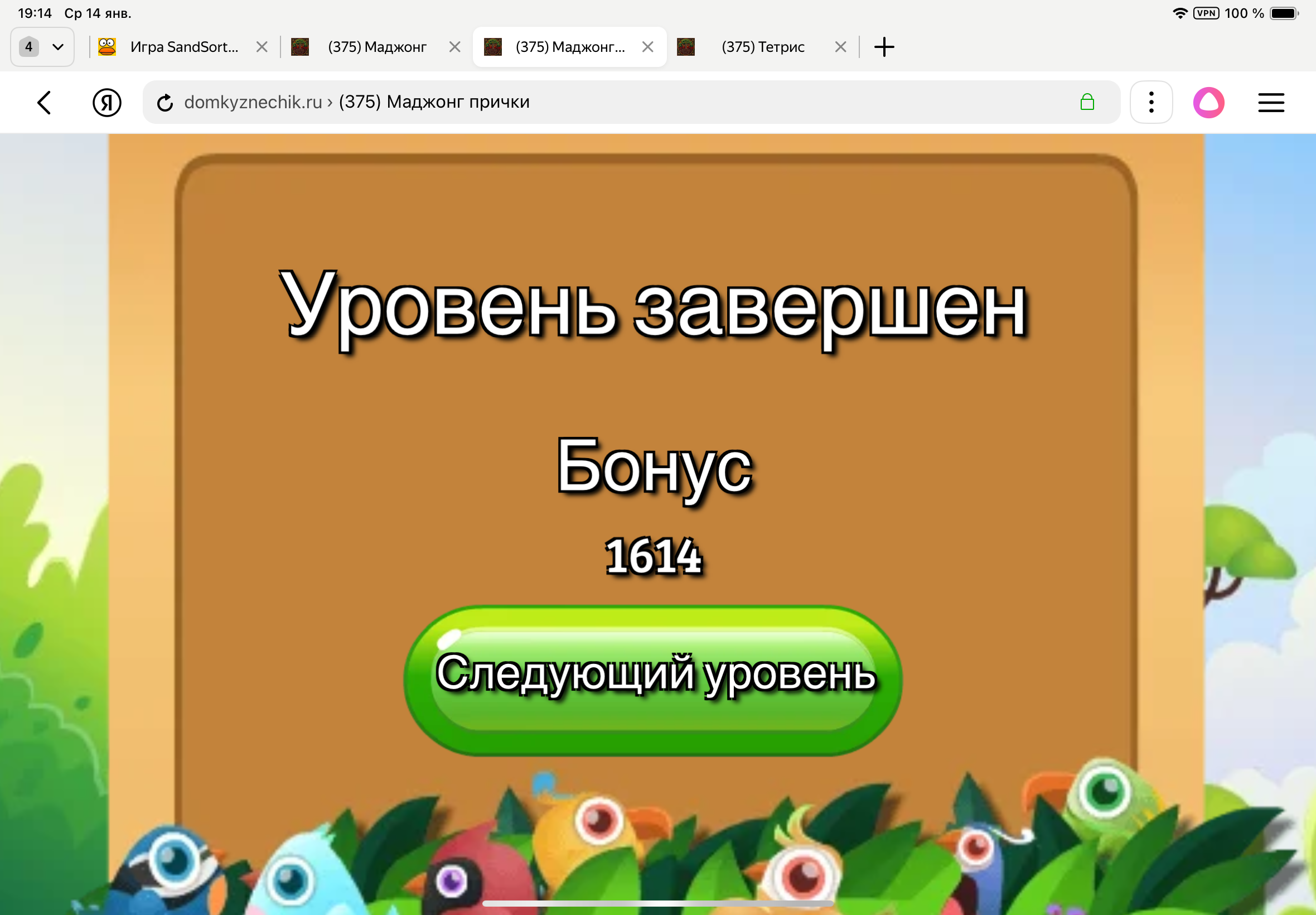Open a new browser tab with plus icon

click(x=883, y=46)
